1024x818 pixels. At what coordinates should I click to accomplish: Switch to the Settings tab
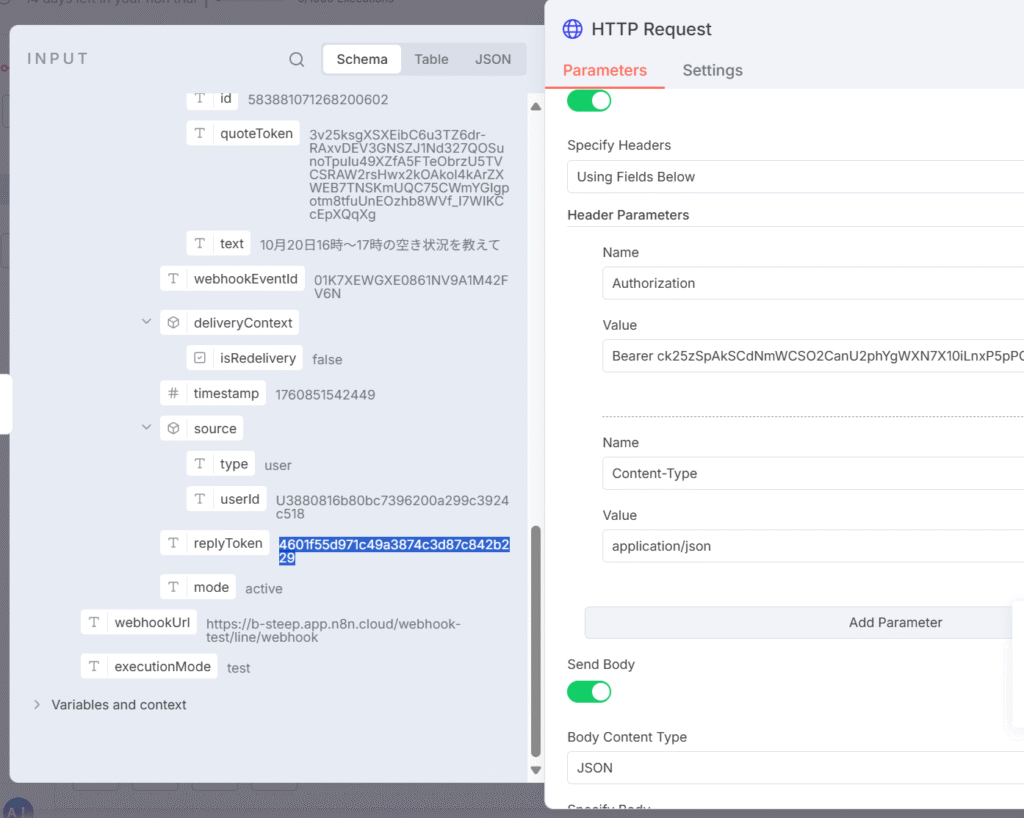712,71
